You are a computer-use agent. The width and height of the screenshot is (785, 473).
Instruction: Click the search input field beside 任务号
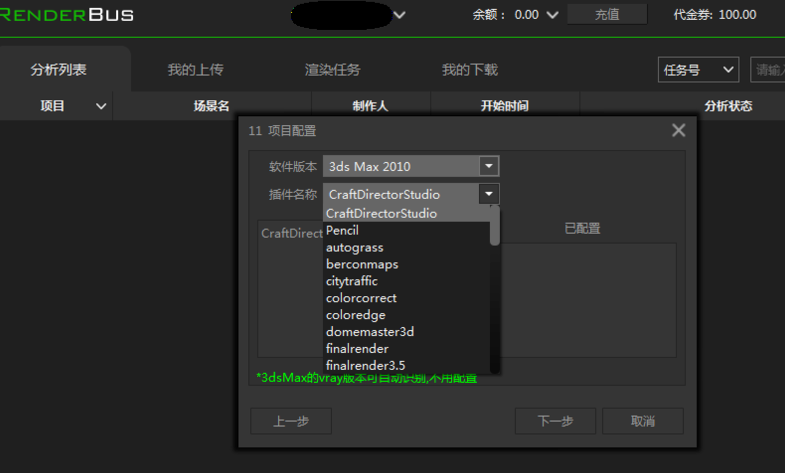pyautogui.click(x=768, y=70)
